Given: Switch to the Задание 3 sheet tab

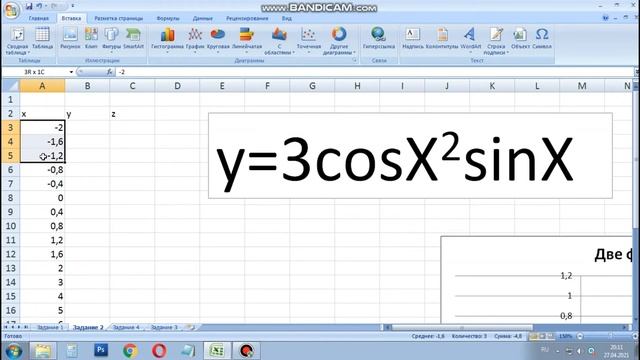Looking at the screenshot, I should pyautogui.click(x=164, y=327).
